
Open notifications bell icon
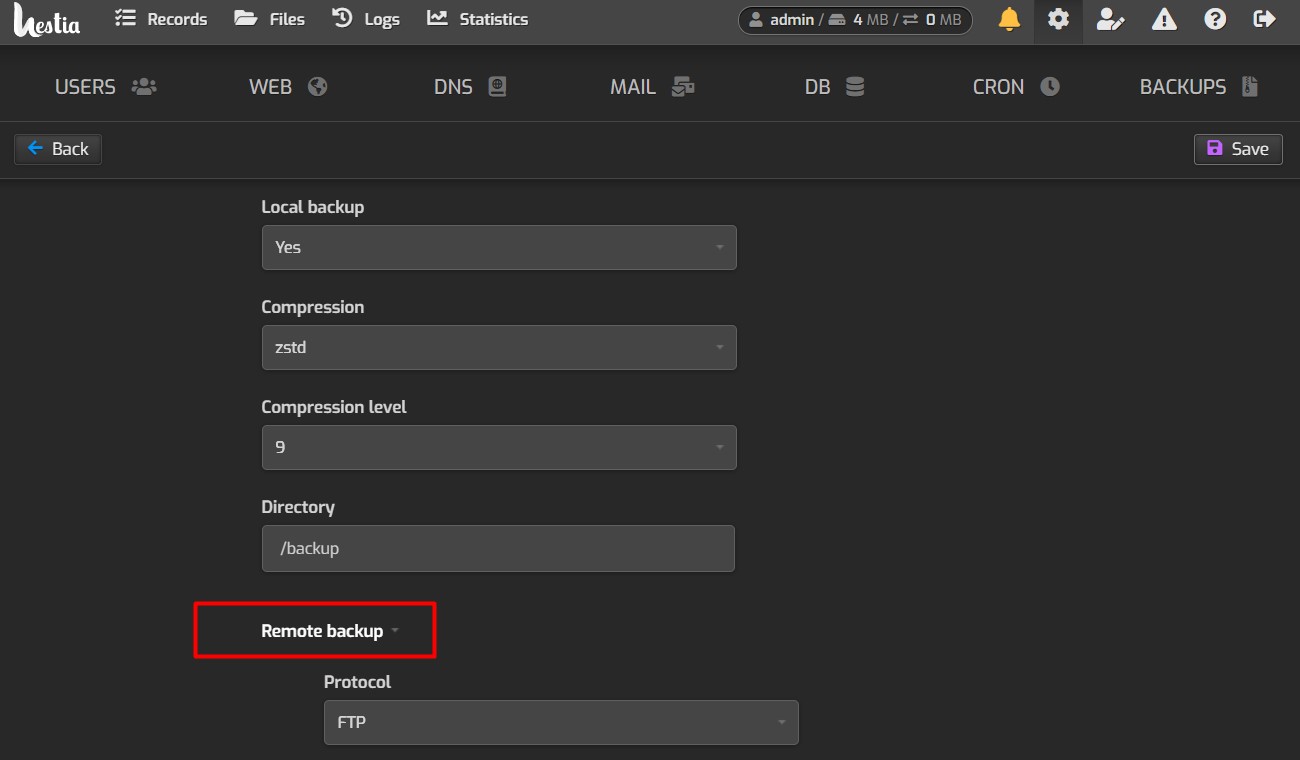pos(1009,19)
